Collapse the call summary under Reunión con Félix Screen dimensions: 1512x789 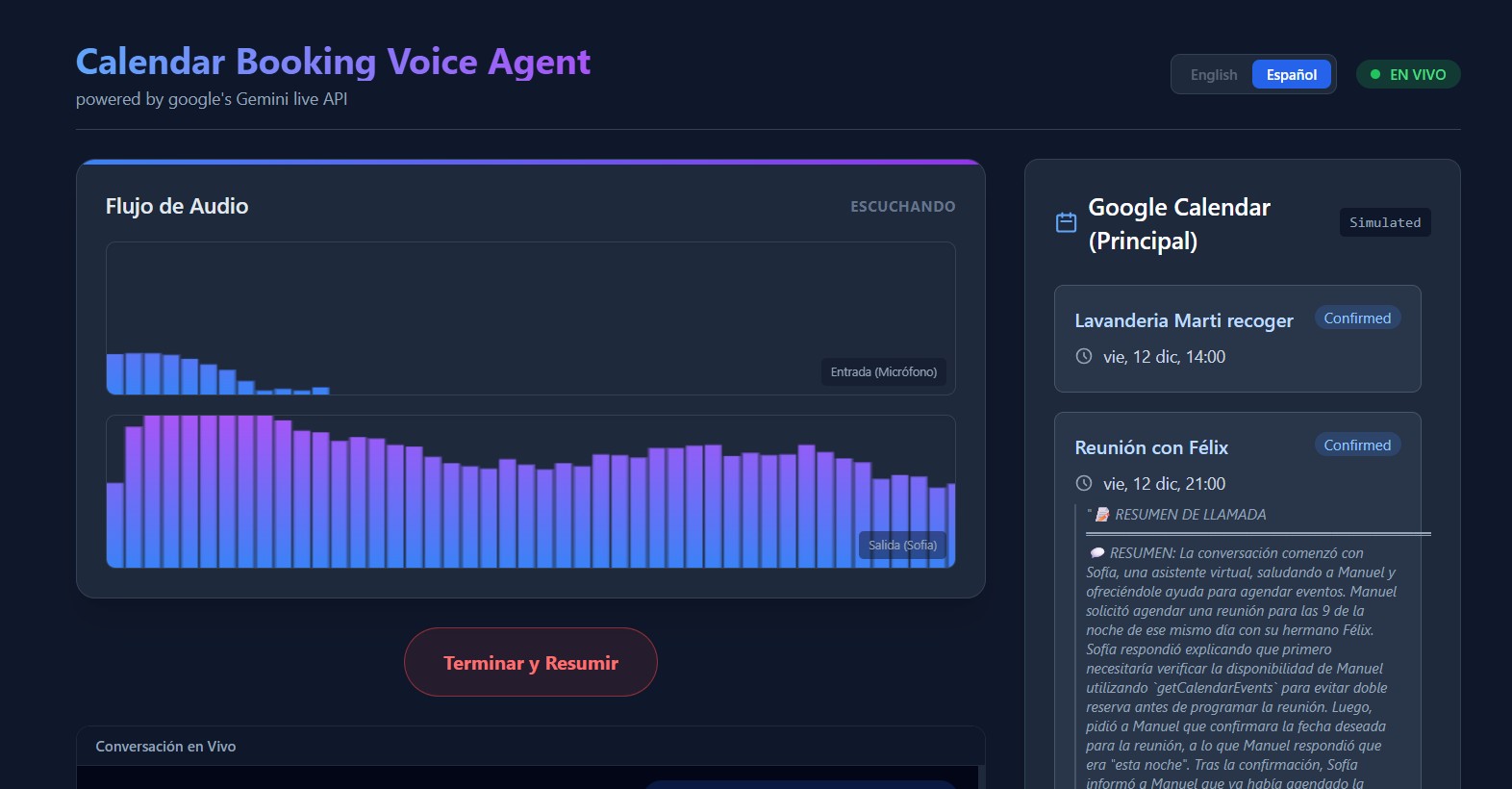point(1190,514)
